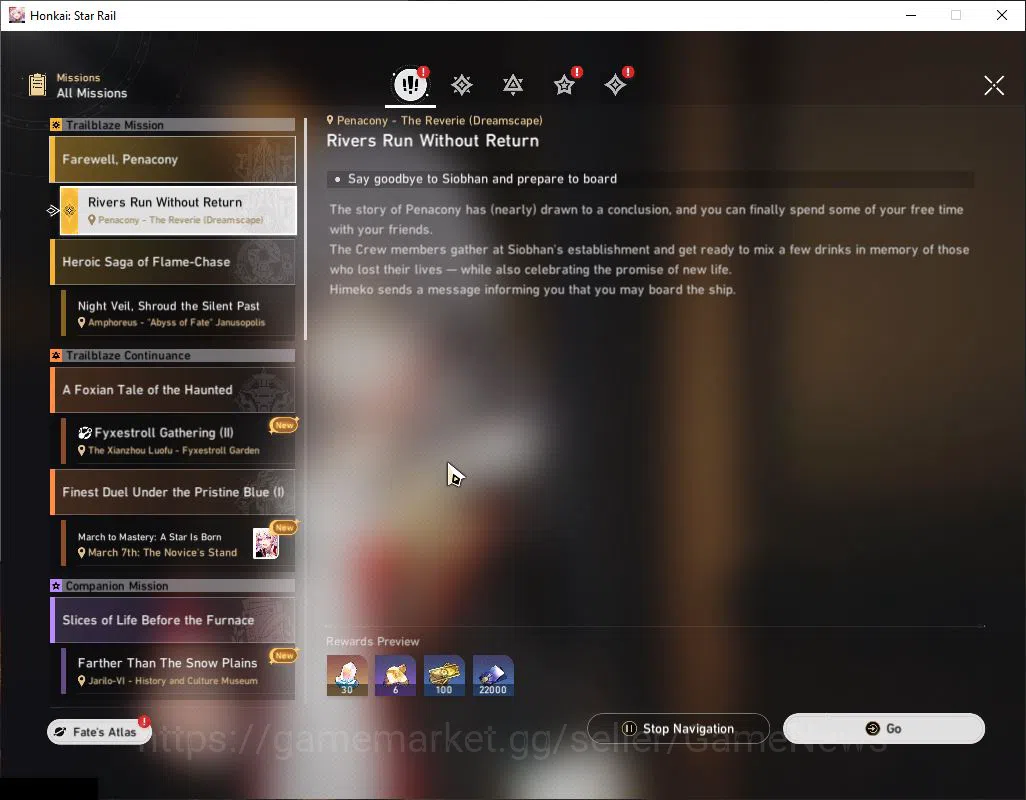
Task: Click the mission list scrollbar
Action: 306,227
